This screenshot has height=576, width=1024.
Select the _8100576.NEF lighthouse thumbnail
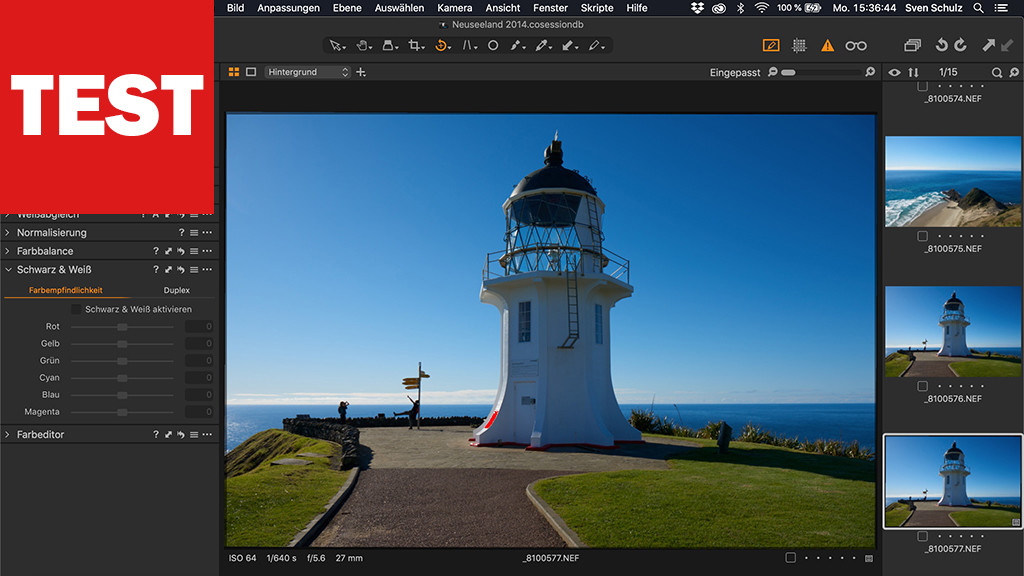(x=953, y=331)
